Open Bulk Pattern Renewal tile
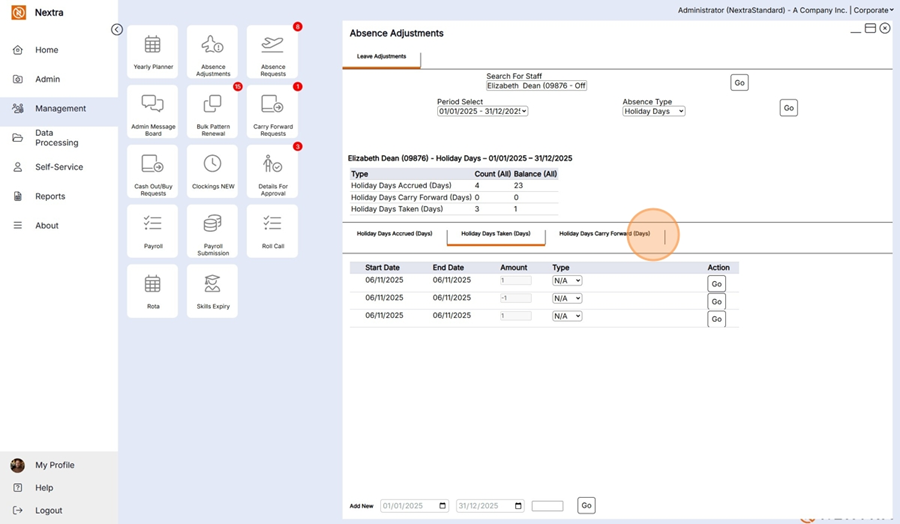 pos(212,111)
